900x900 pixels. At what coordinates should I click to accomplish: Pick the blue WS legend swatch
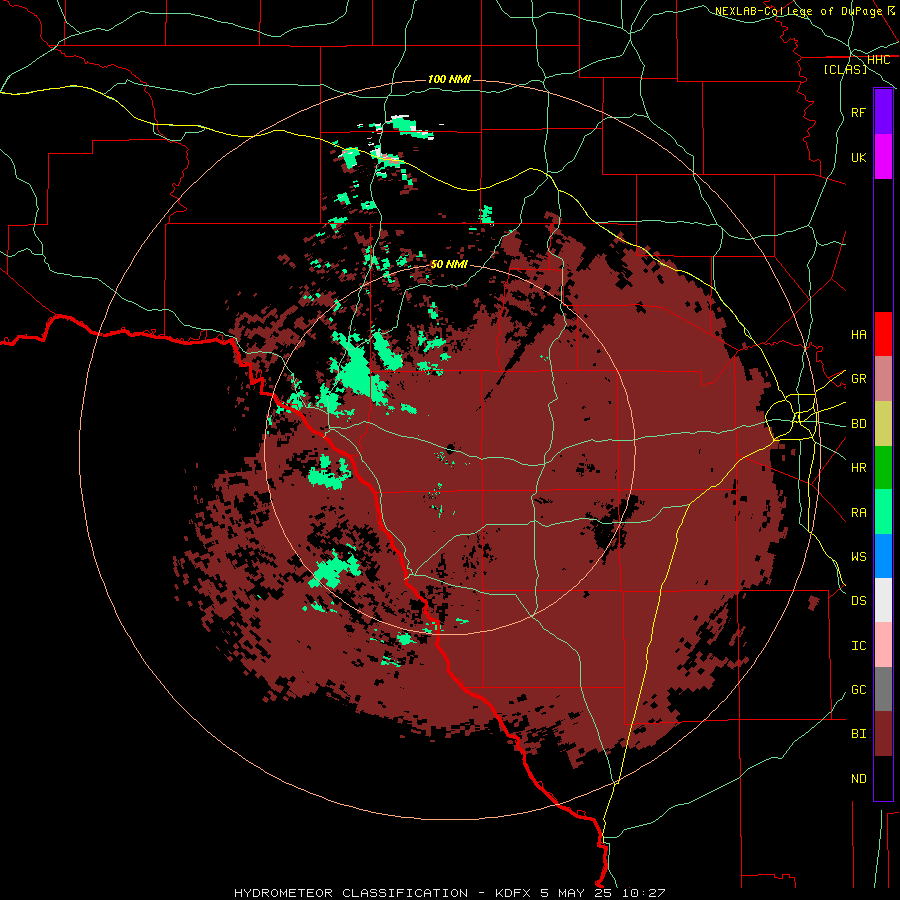883,556
